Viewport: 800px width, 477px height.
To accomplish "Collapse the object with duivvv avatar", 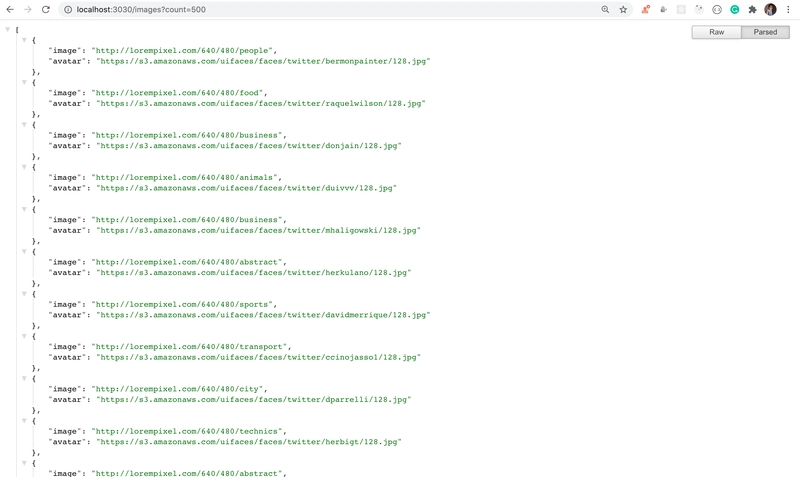I will pos(24,167).
